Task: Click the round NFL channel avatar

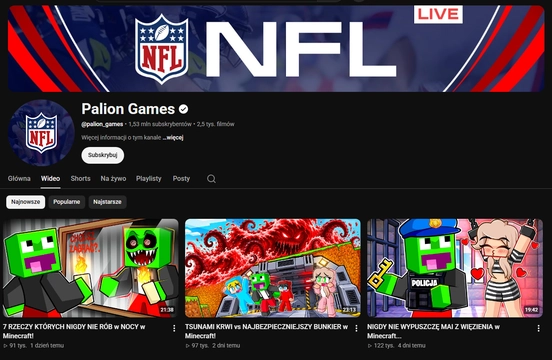Action: click(x=41, y=133)
